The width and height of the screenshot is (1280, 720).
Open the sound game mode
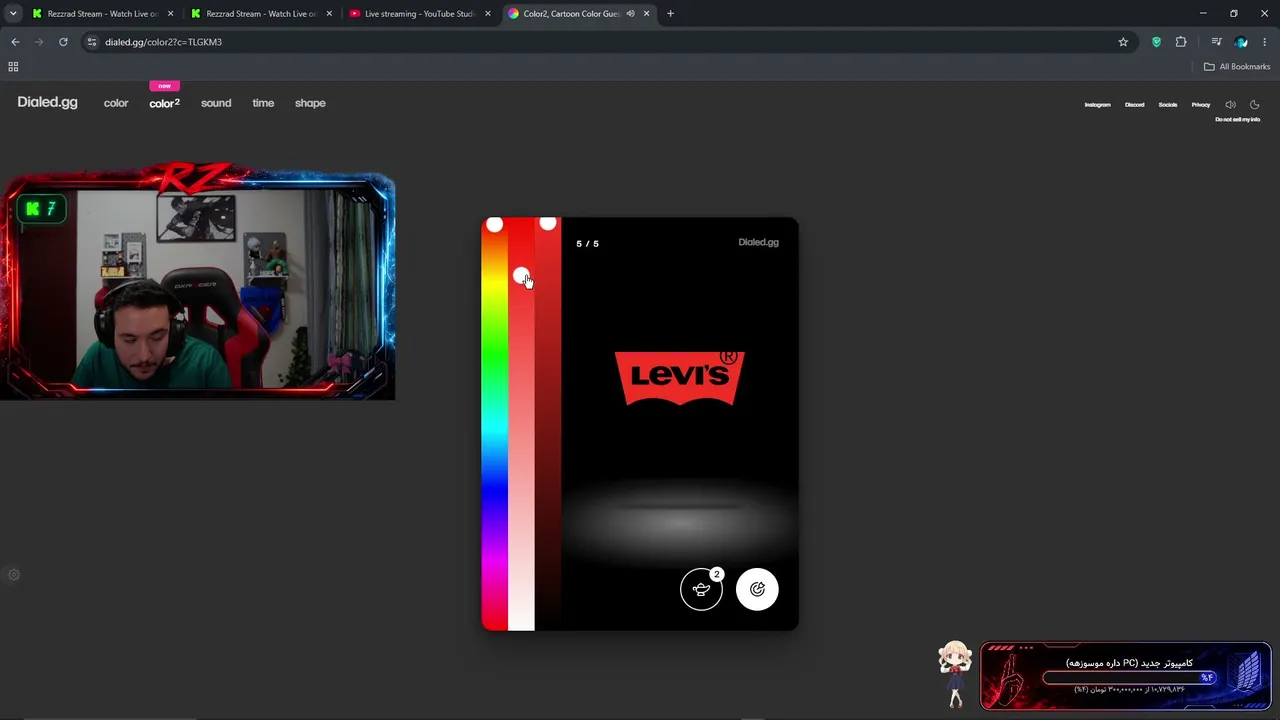click(x=216, y=103)
